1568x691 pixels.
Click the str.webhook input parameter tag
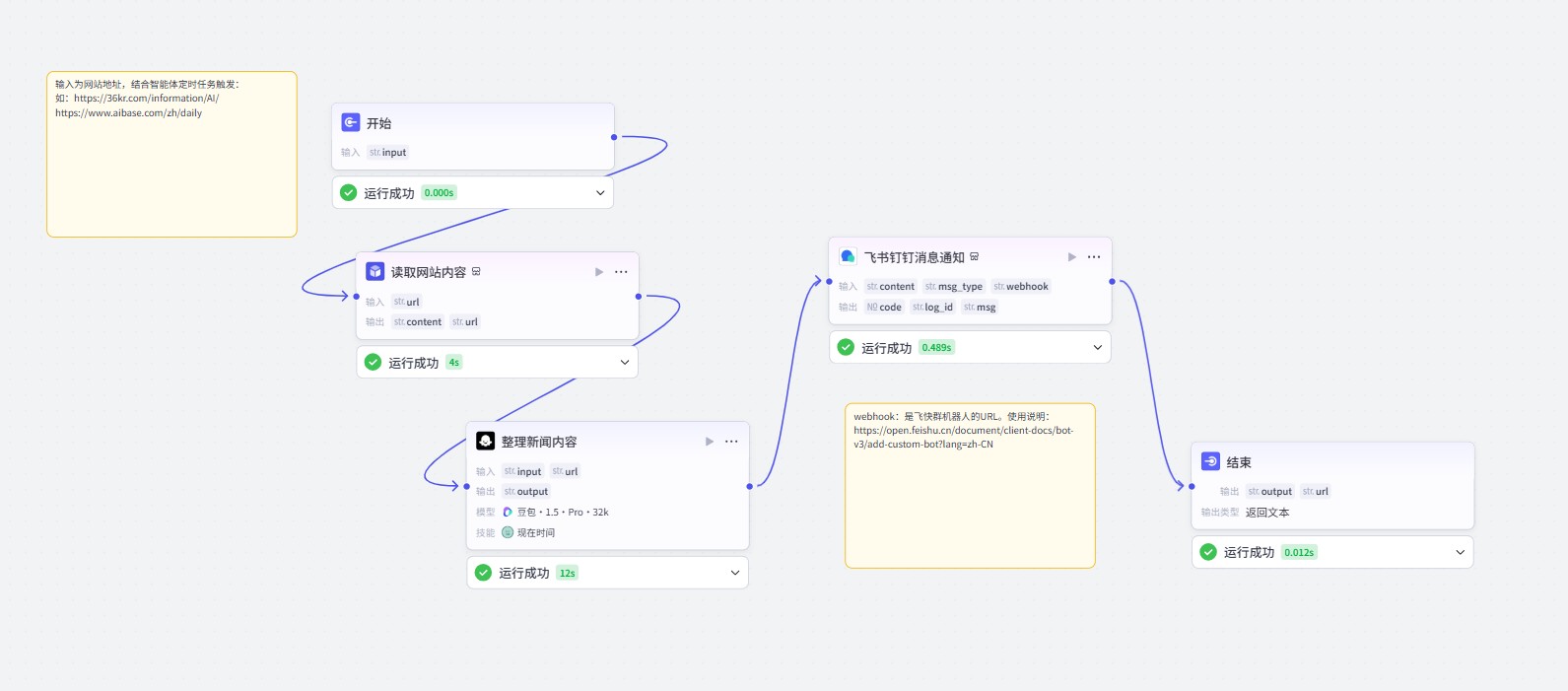click(x=1021, y=287)
